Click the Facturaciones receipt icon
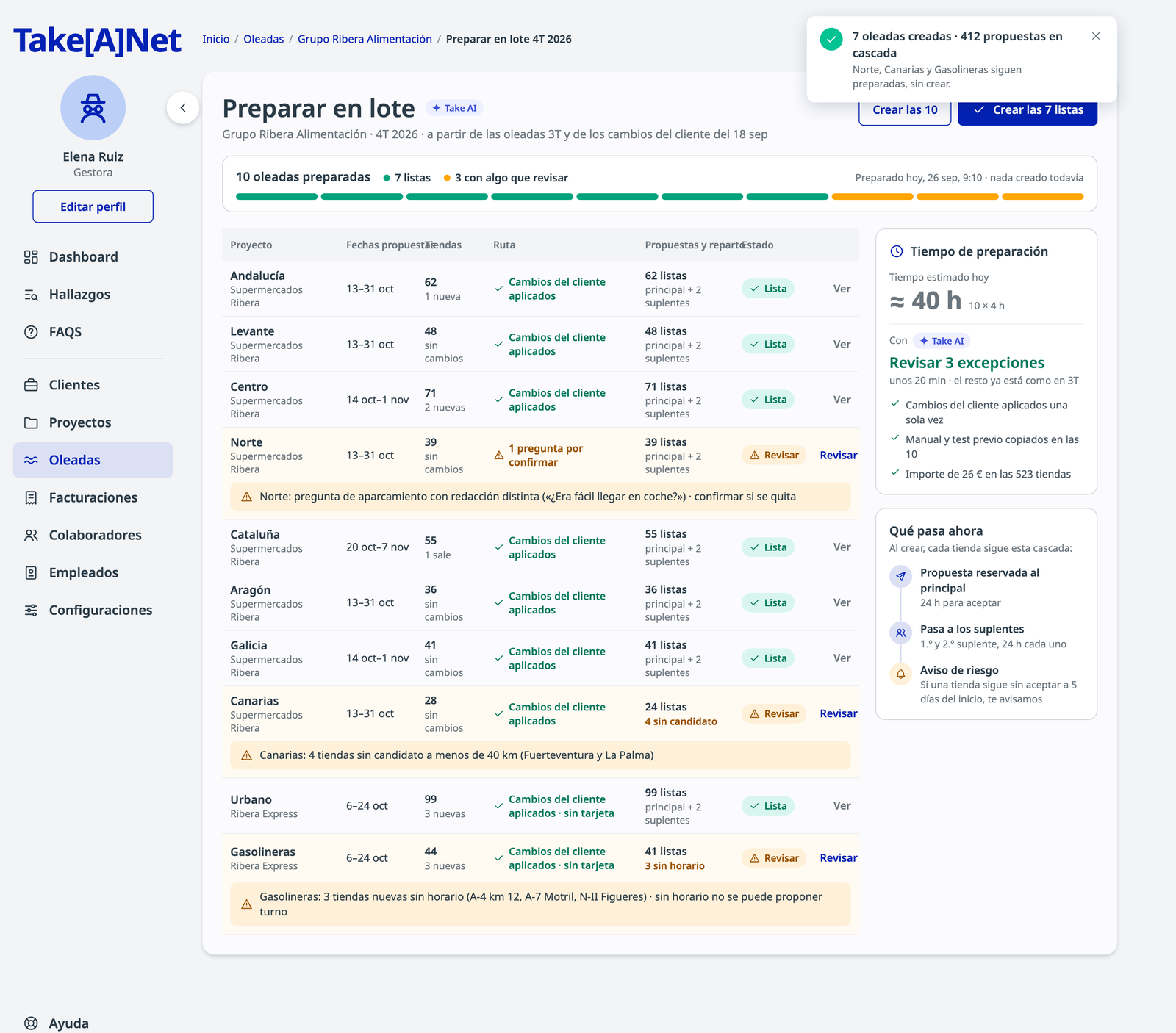 [31, 497]
